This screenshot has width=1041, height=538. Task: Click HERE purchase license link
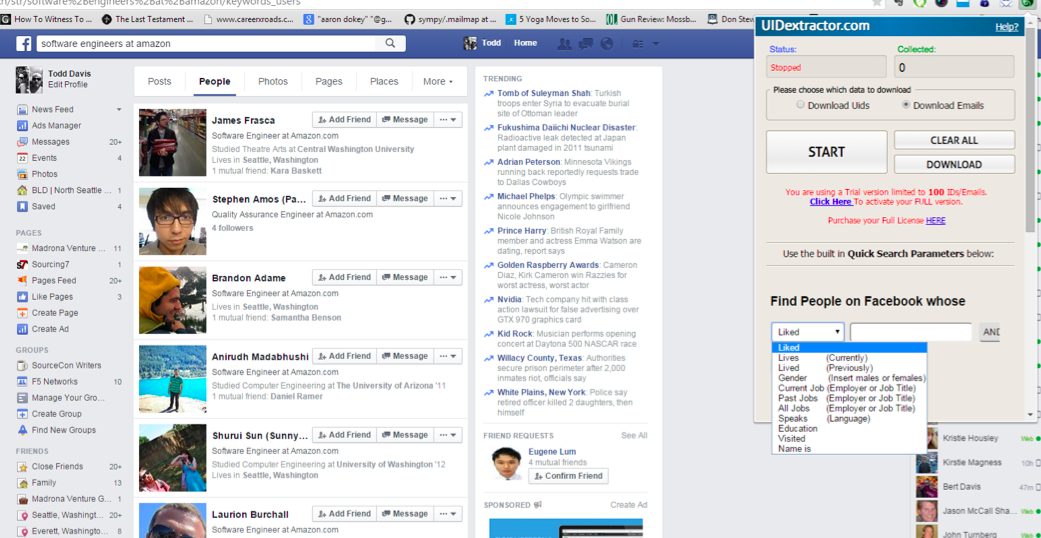coord(935,220)
